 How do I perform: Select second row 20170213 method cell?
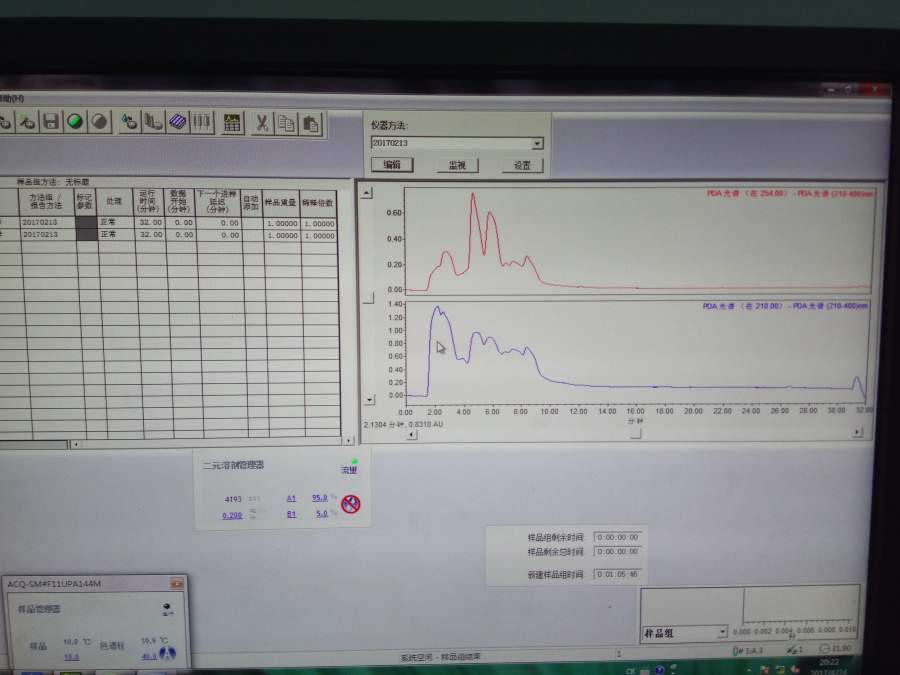tap(48, 234)
